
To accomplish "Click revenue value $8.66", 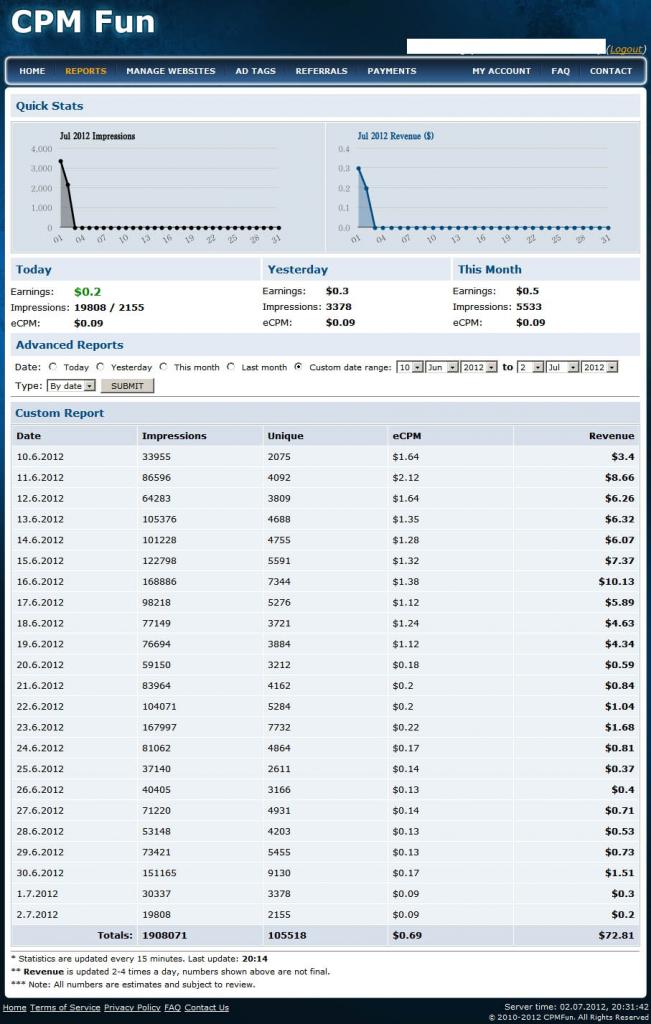I will [619, 477].
